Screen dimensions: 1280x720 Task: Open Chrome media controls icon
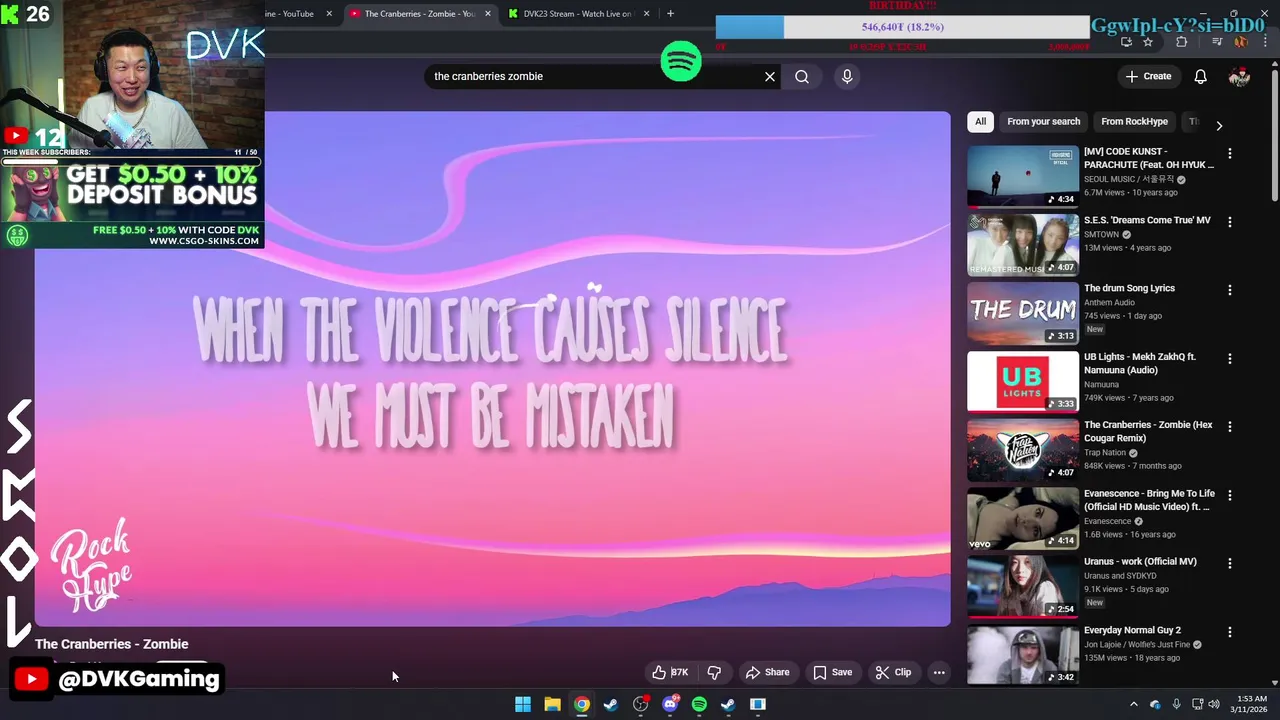click(1217, 42)
